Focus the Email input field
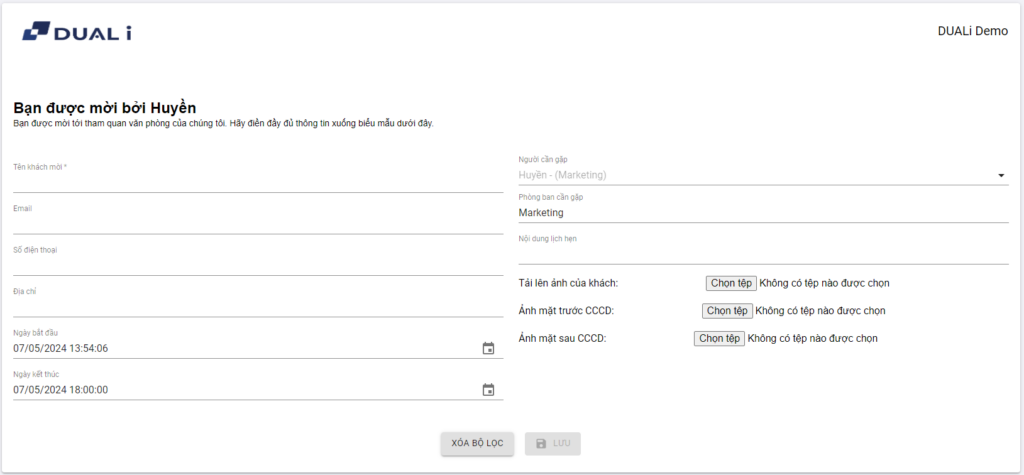 (257, 223)
